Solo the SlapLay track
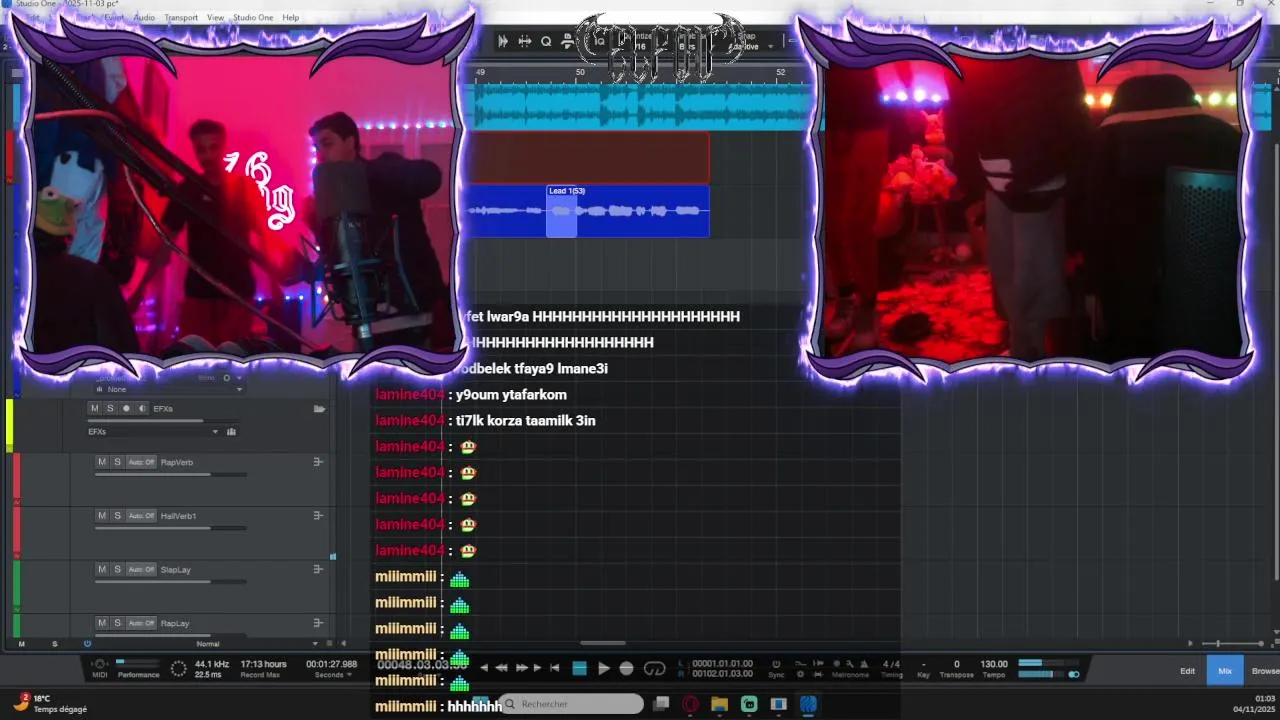The height and width of the screenshot is (720, 1280). coord(117,569)
